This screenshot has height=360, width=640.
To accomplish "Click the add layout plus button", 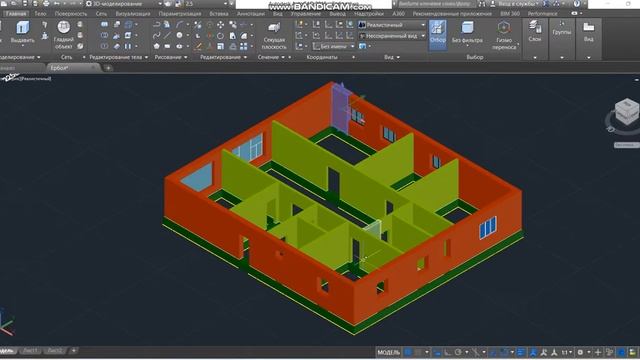I will 73,350.
